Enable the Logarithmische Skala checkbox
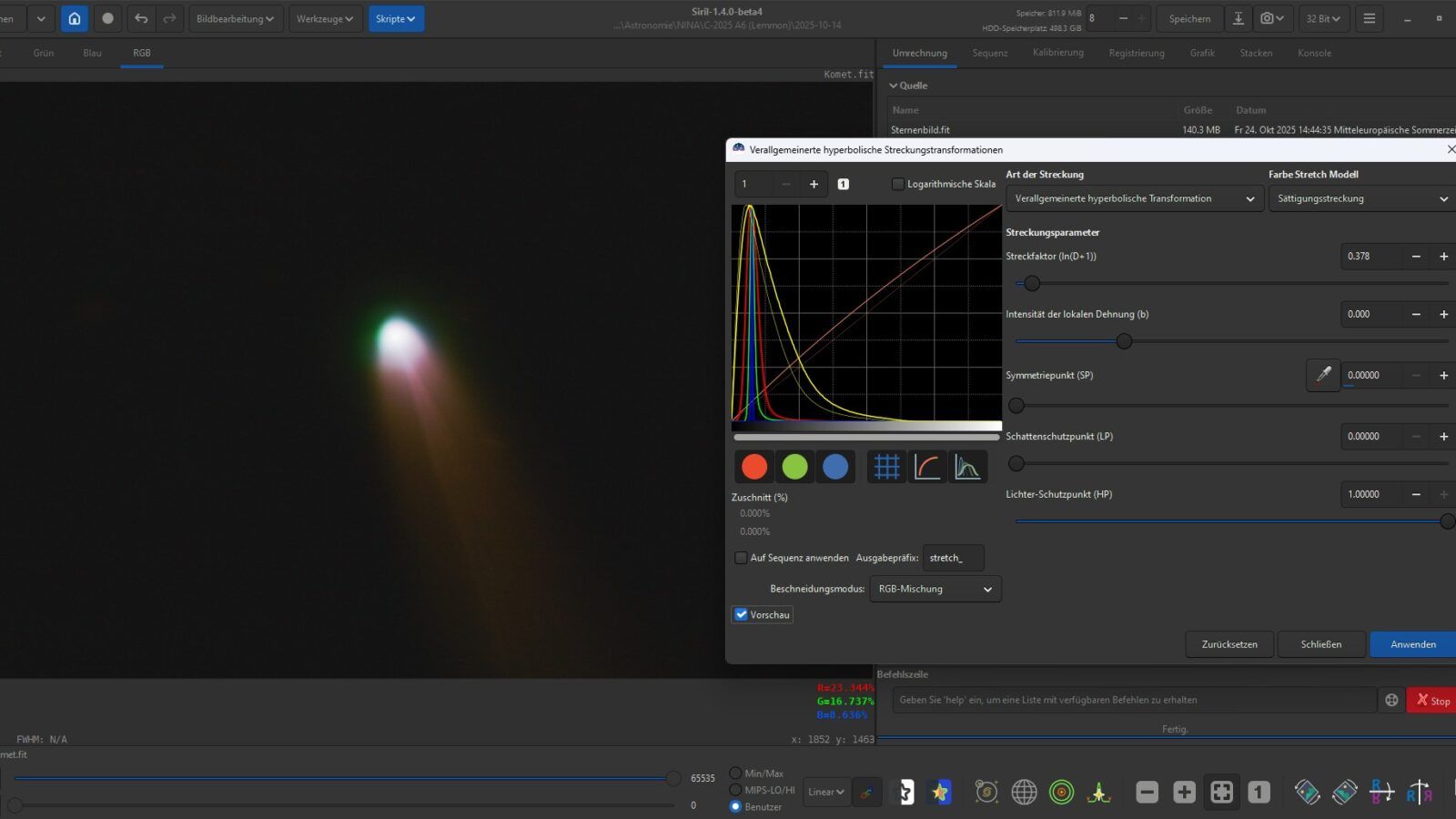Image resolution: width=1456 pixels, height=819 pixels. tap(898, 184)
